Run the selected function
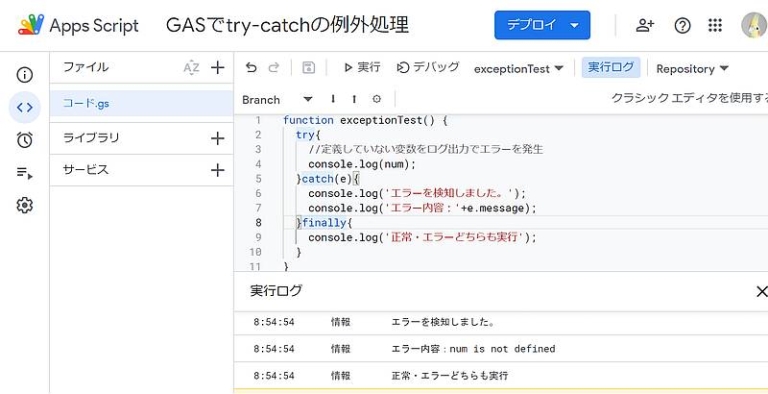Image resolution: width=768 pixels, height=394 pixels. (x=362, y=68)
